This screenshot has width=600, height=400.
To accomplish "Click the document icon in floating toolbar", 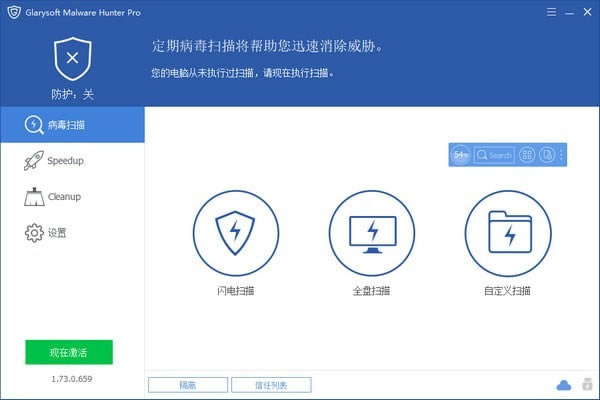I will tap(547, 155).
